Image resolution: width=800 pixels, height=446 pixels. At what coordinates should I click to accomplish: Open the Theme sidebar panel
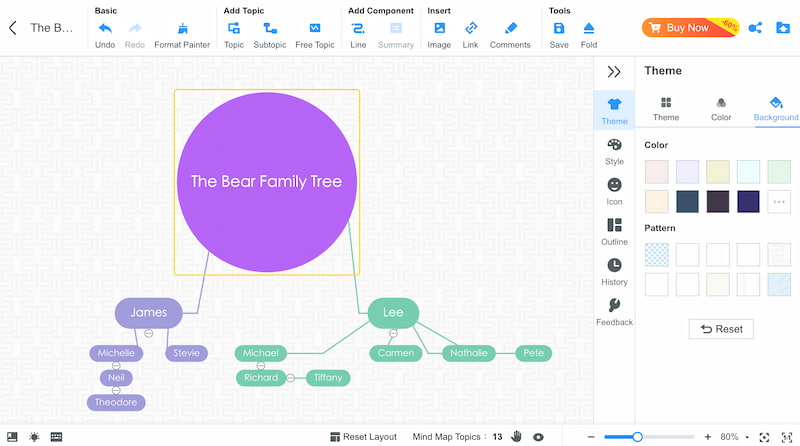click(x=614, y=111)
